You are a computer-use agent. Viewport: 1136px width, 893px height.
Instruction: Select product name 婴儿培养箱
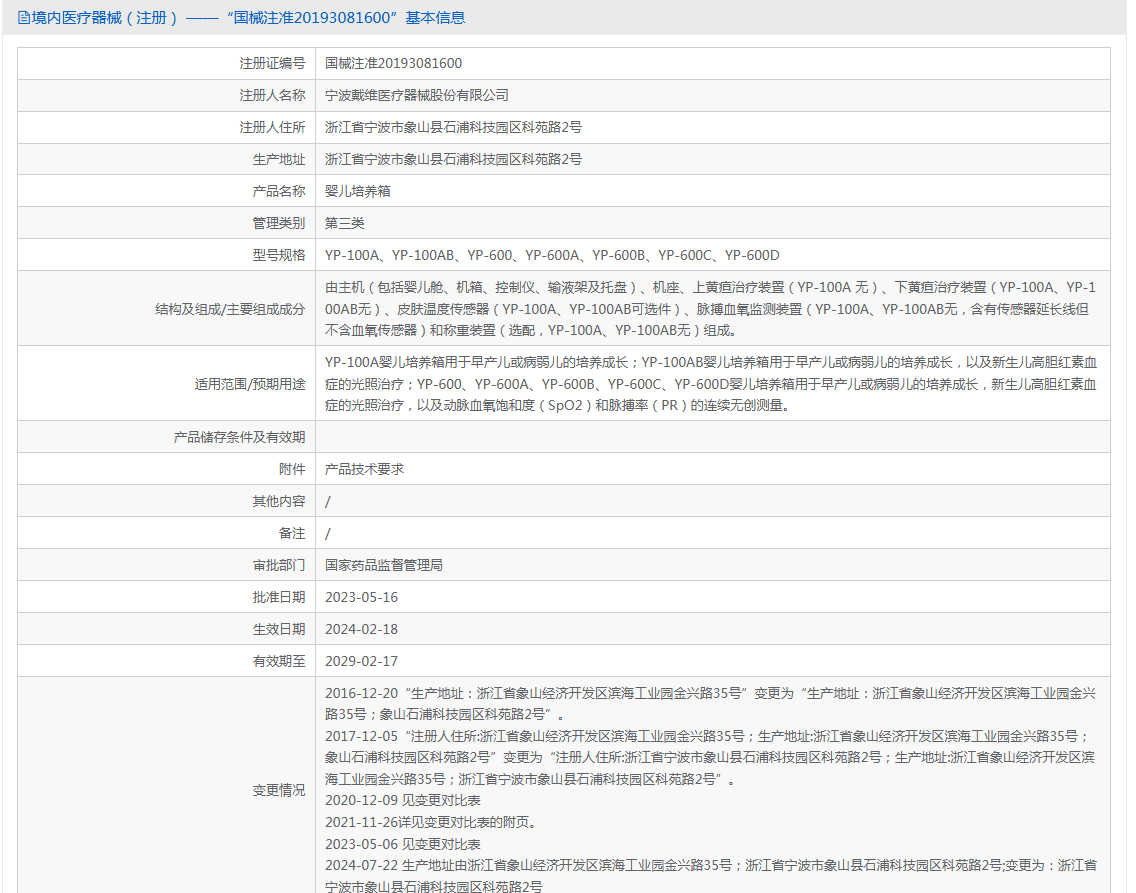358,191
